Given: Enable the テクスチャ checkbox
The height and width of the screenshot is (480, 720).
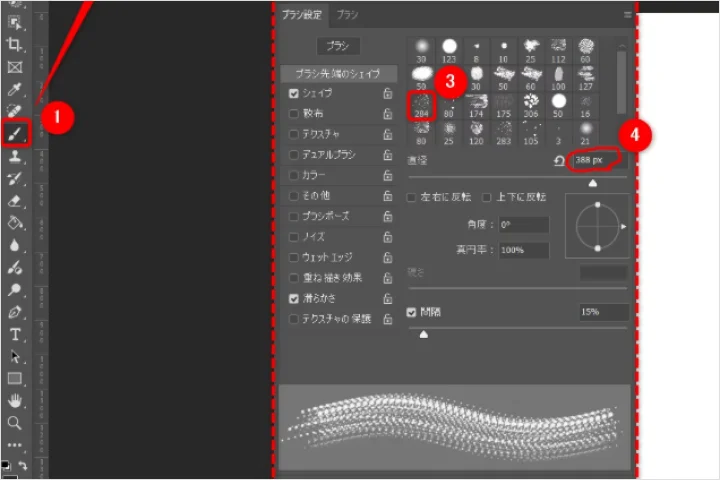Looking at the screenshot, I should (294, 134).
